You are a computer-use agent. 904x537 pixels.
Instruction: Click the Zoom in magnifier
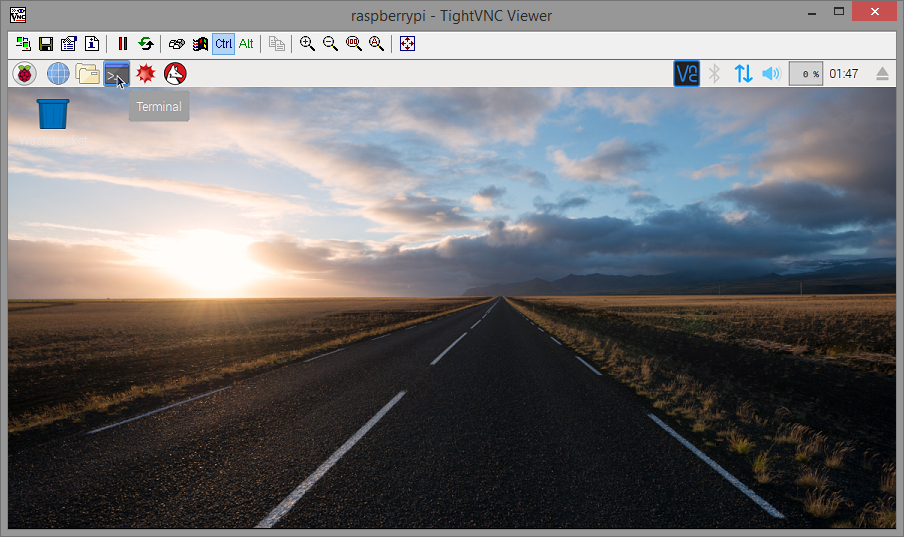(307, 44)
